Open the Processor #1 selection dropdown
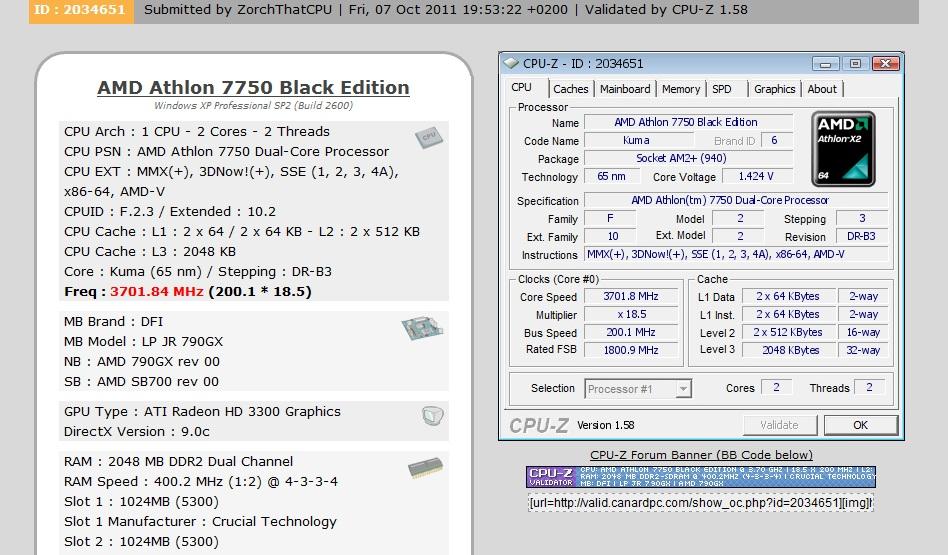Image resolution: width=948 pixels, height=555 pixels. click(x=638, y=389)
